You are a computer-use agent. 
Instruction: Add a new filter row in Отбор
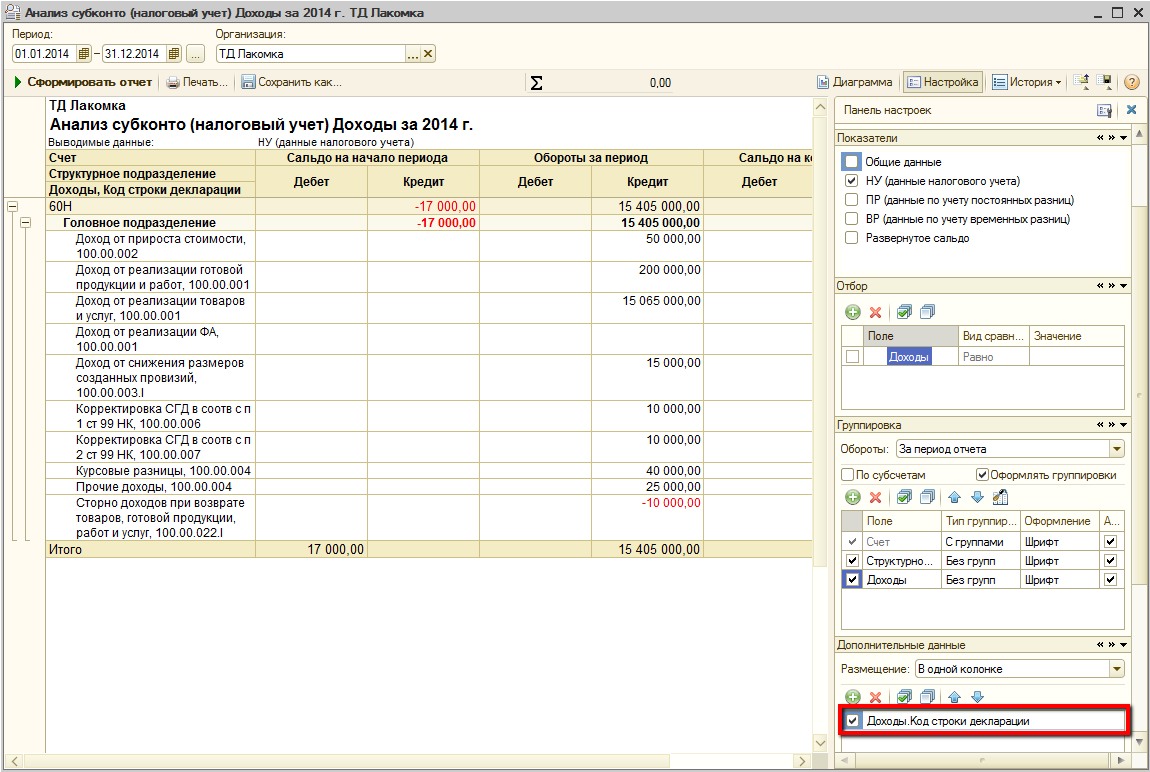tap(853, 312)
